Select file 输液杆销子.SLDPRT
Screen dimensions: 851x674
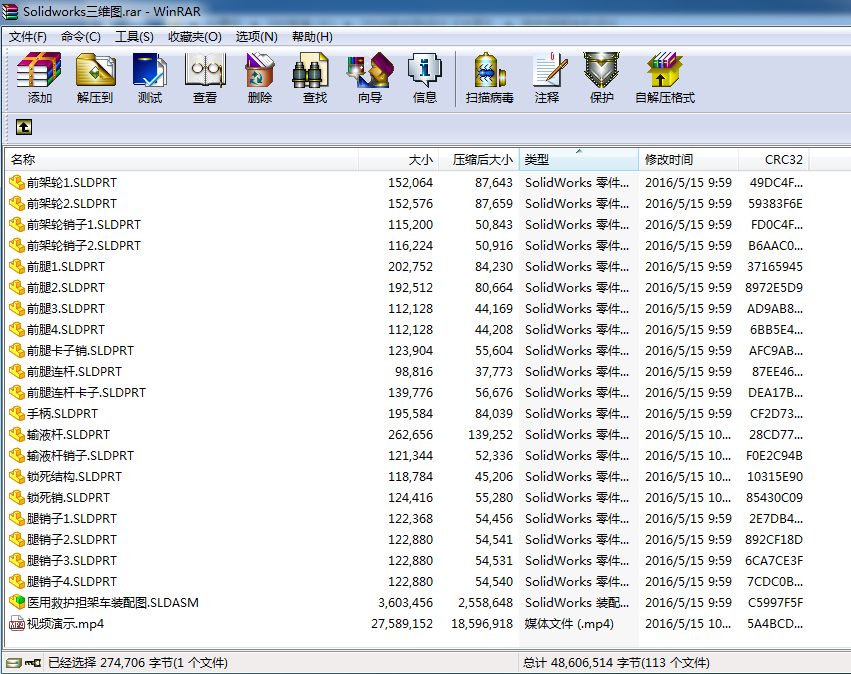click(x=80, y=456)
